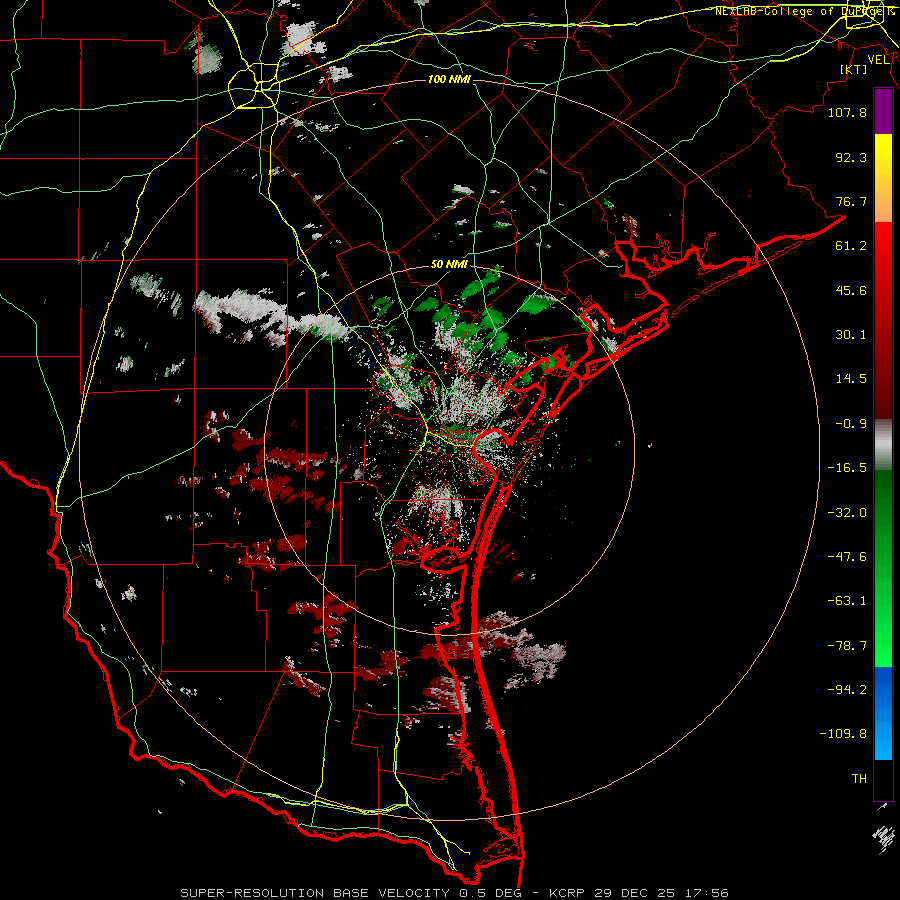
Task: Click the 100 NMI range ring label
Action: tap(449, 79)
